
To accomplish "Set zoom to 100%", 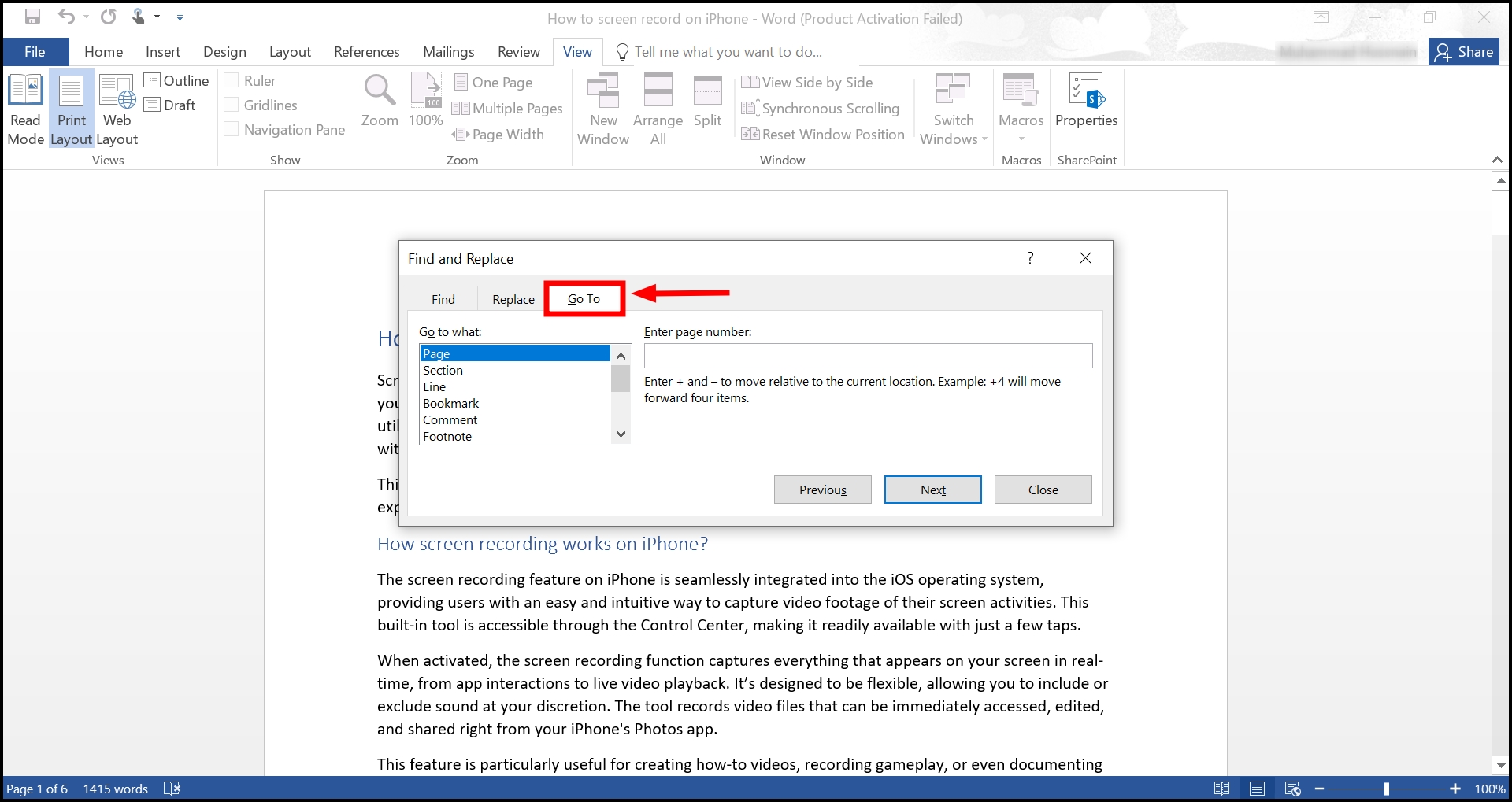I will (425, 101).
